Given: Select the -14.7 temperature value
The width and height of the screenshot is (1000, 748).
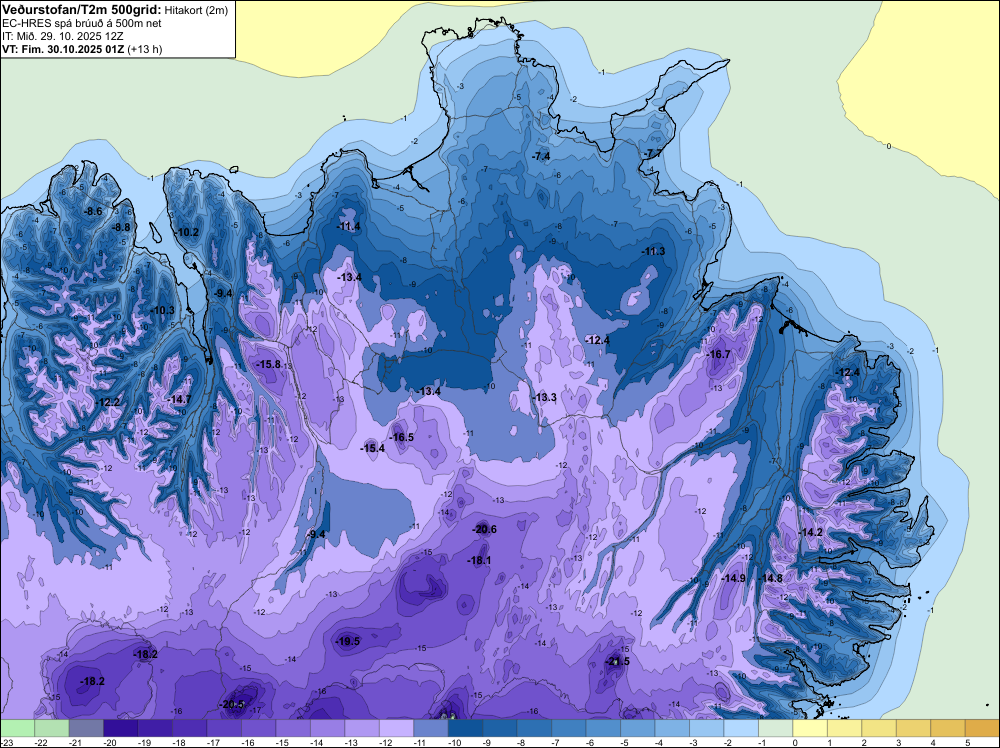Looking at the screenshot, I should point(179,399).
